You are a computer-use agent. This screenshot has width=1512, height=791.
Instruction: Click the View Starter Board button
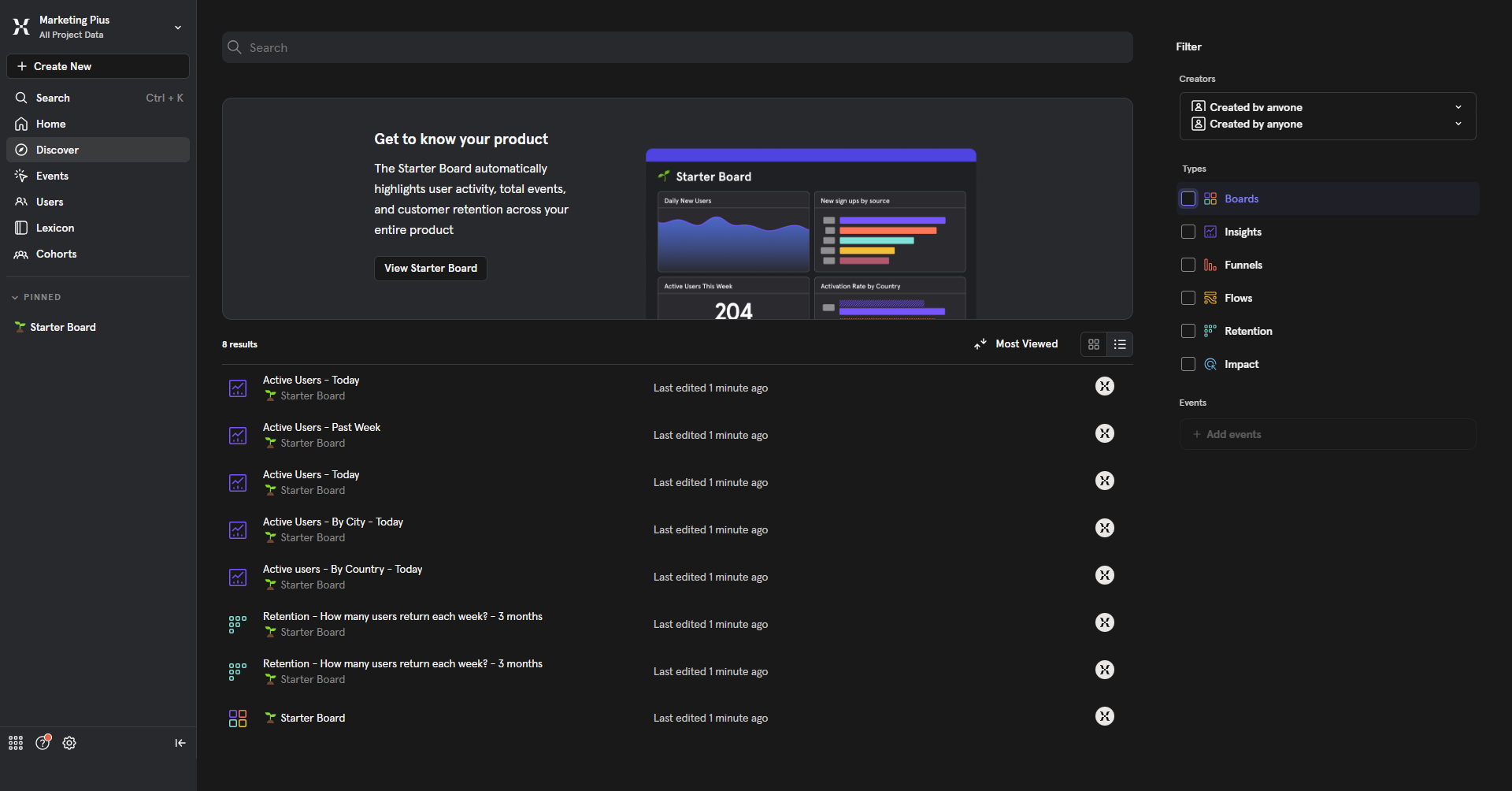[x=430, y=269]
